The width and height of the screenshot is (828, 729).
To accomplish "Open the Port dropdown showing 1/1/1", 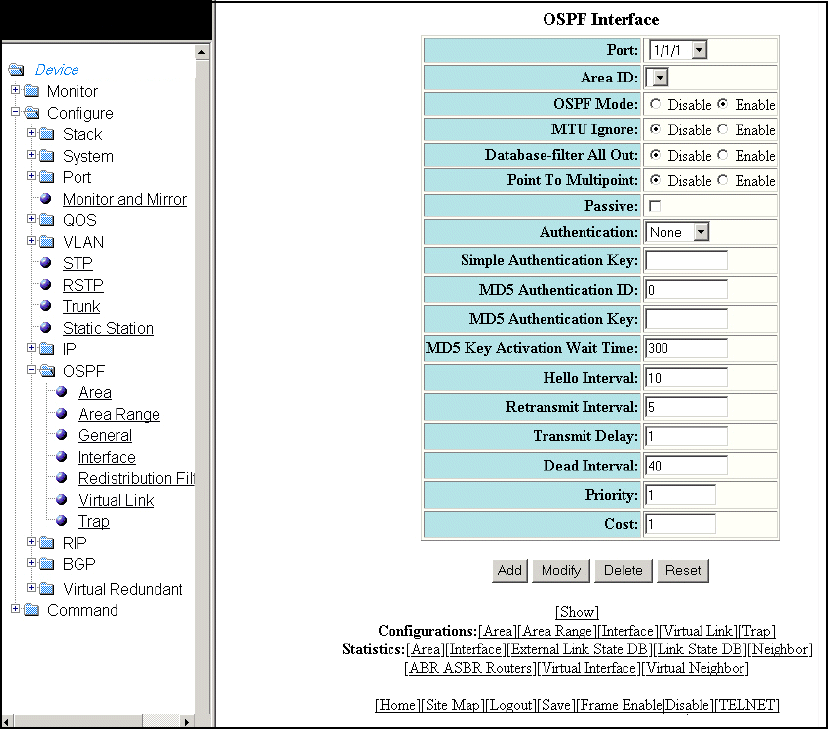I will pos(678,50).
